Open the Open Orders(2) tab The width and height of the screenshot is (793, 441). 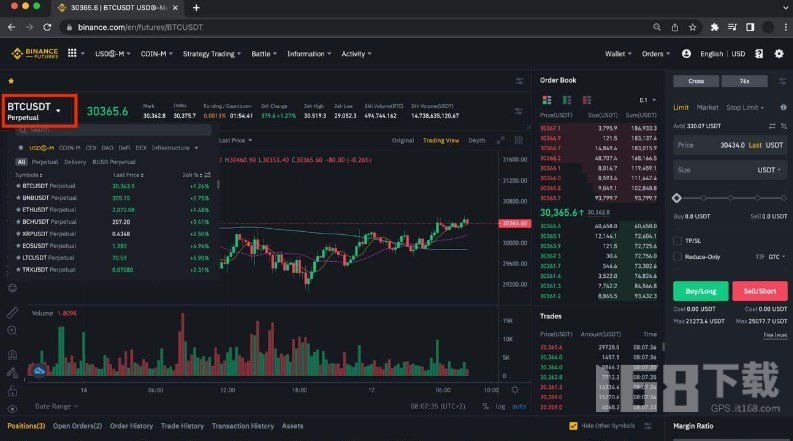[77, 426]
